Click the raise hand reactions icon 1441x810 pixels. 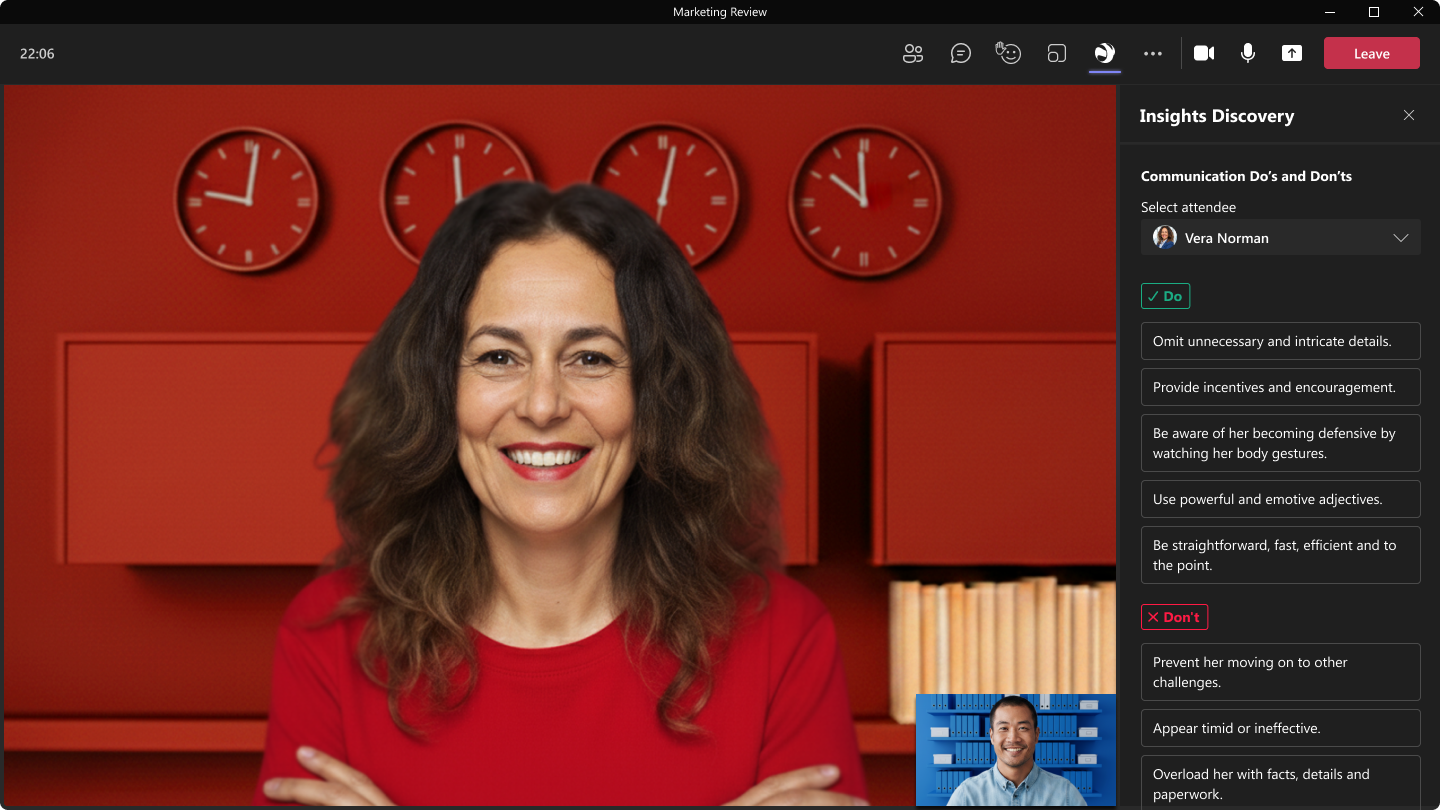pyautogui.click(x=1008, y=53)
